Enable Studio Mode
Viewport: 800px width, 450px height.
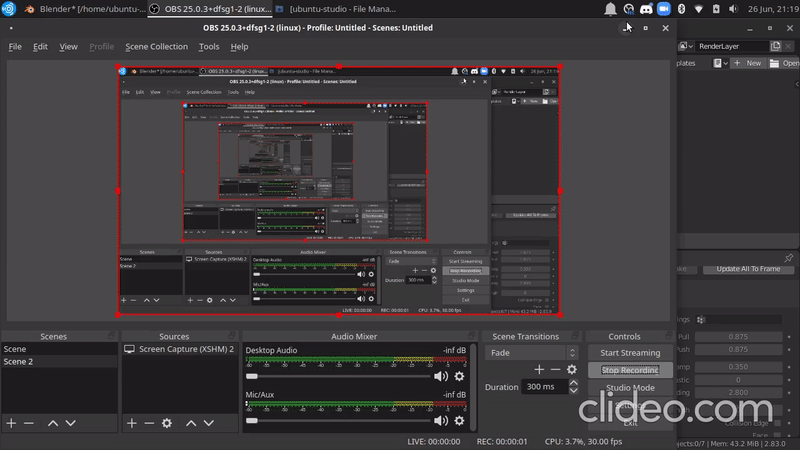630,387
